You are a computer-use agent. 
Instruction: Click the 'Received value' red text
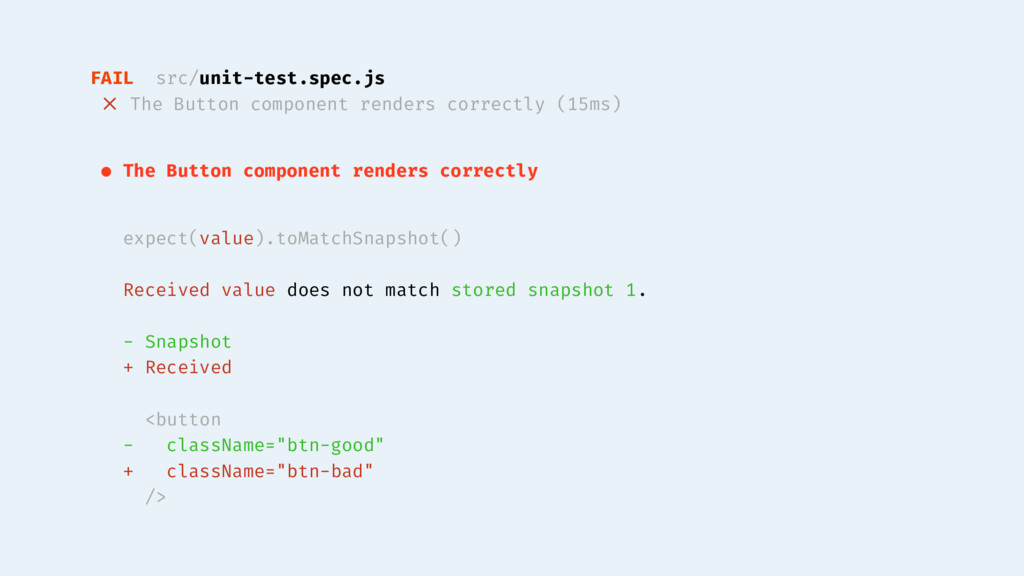[x=199, y=290]
